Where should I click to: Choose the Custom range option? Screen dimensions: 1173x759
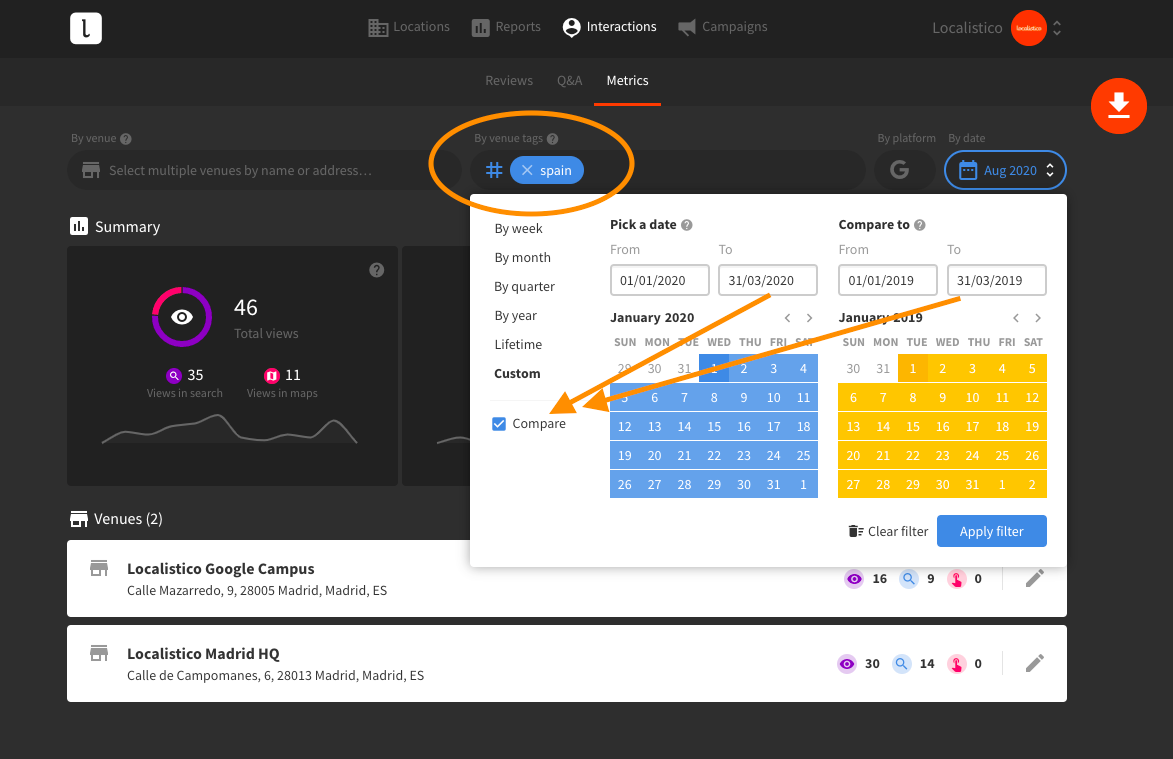tap(517, 374)
